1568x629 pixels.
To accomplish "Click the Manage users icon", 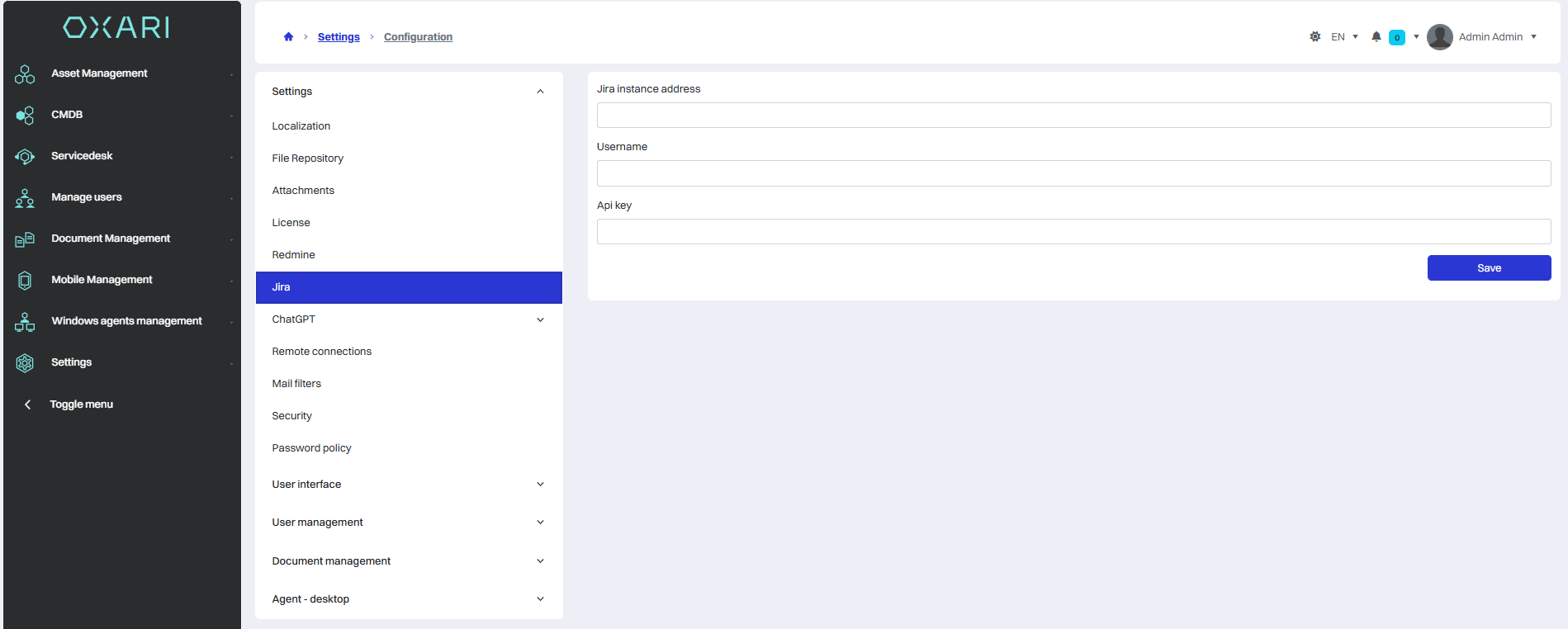I will (x=25, y=198).
